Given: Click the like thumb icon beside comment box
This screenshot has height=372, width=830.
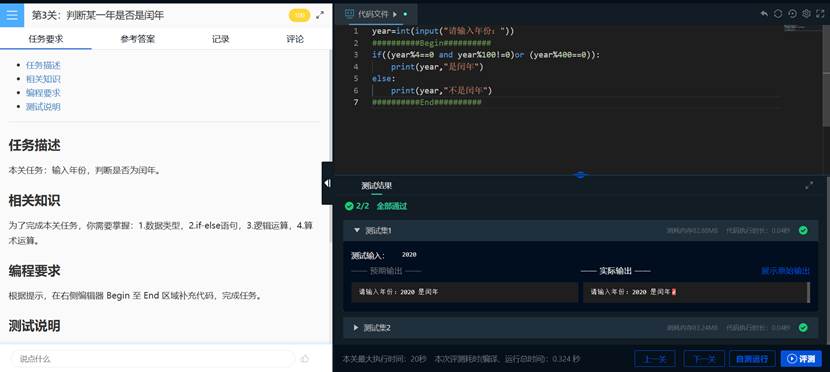Looking at the screenshot, I should (x=305, y=358).
